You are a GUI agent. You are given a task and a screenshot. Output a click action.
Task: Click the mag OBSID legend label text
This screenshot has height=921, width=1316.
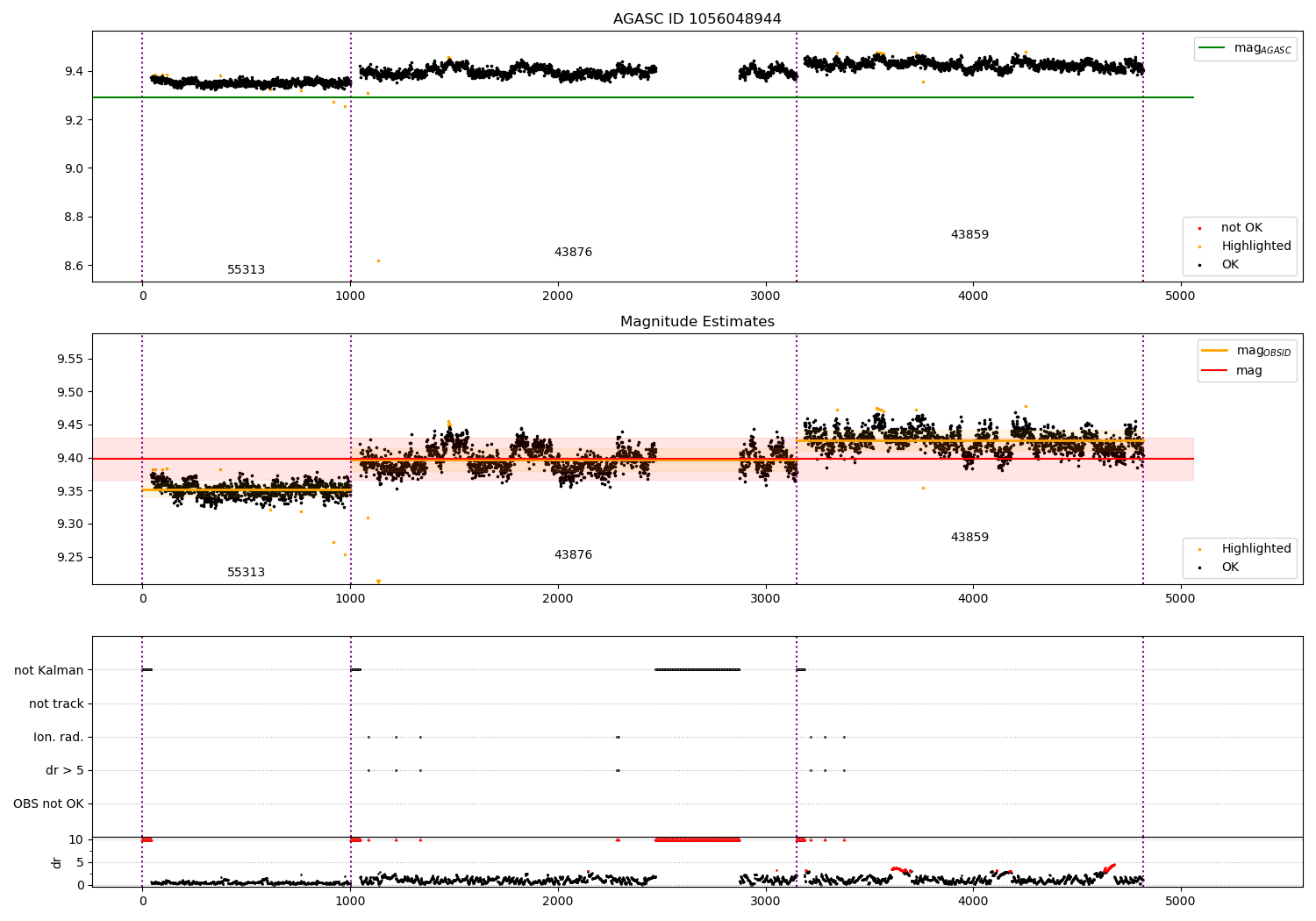pos(1263,351)
